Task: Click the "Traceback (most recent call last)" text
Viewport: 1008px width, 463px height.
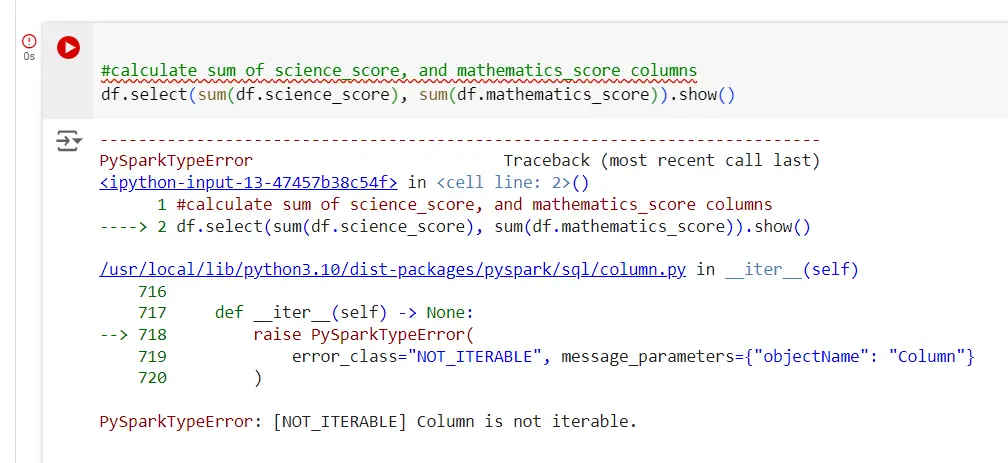Action: coord(662,161)
